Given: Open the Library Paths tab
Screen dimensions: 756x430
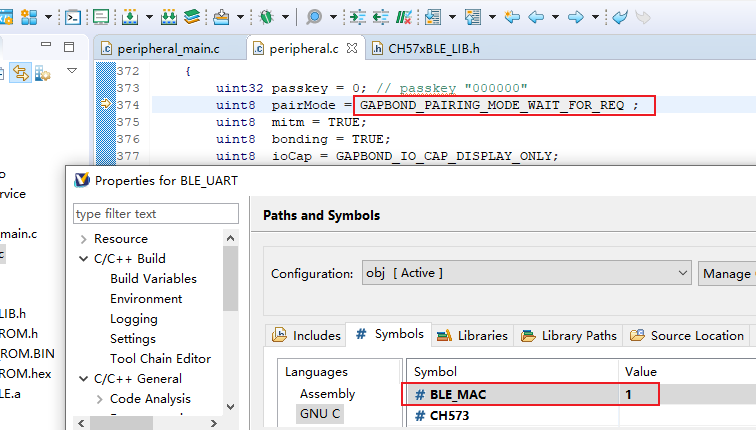Looking at the screenshot, I should 569,336.
